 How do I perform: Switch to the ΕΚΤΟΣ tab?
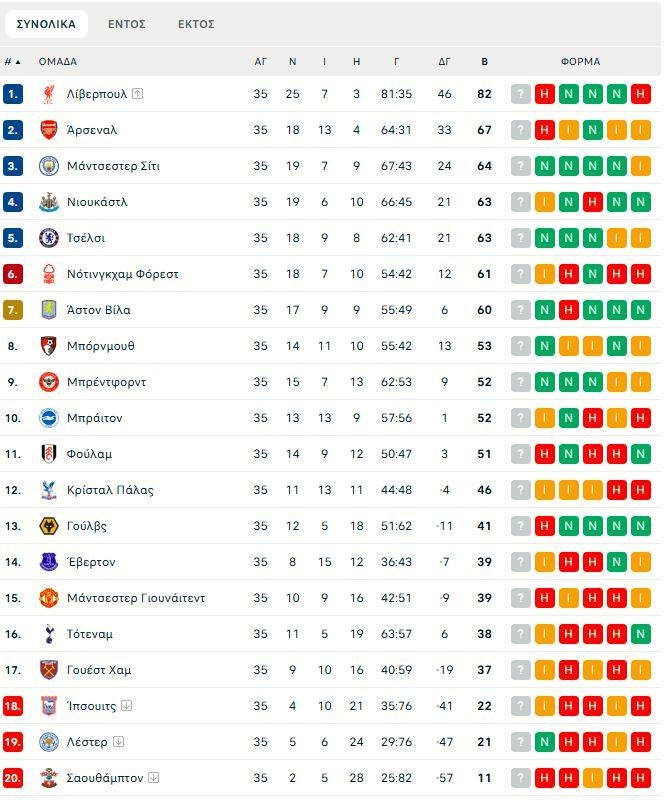pyautogui.click(x=196, y=24)
